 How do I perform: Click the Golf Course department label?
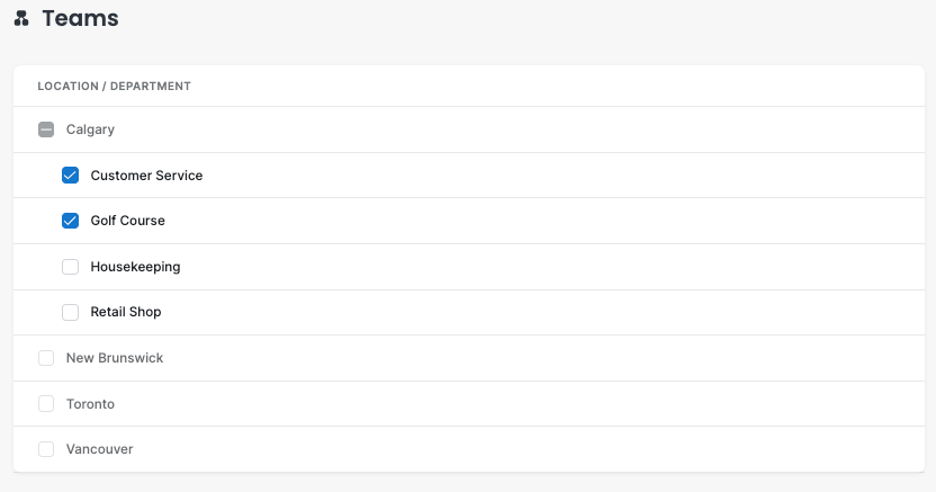128,221
